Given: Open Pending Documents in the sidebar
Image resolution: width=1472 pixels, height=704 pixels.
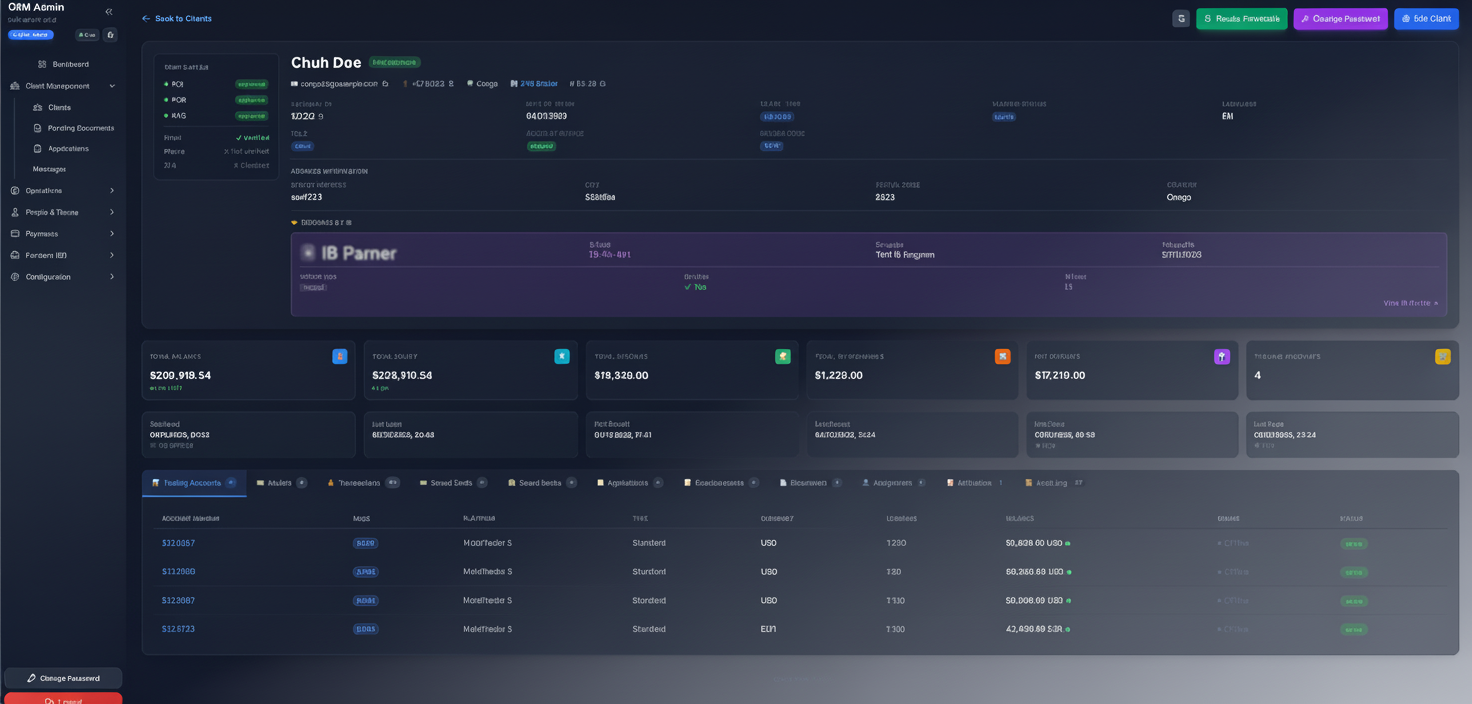Looking at the screenshot, I should tap(80, 128).
